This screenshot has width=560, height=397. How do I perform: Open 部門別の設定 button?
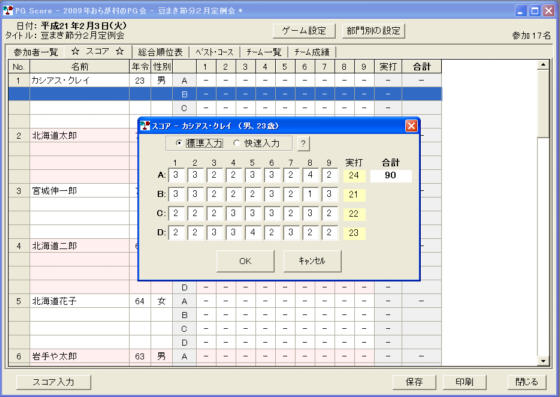(x=373, y=31)
